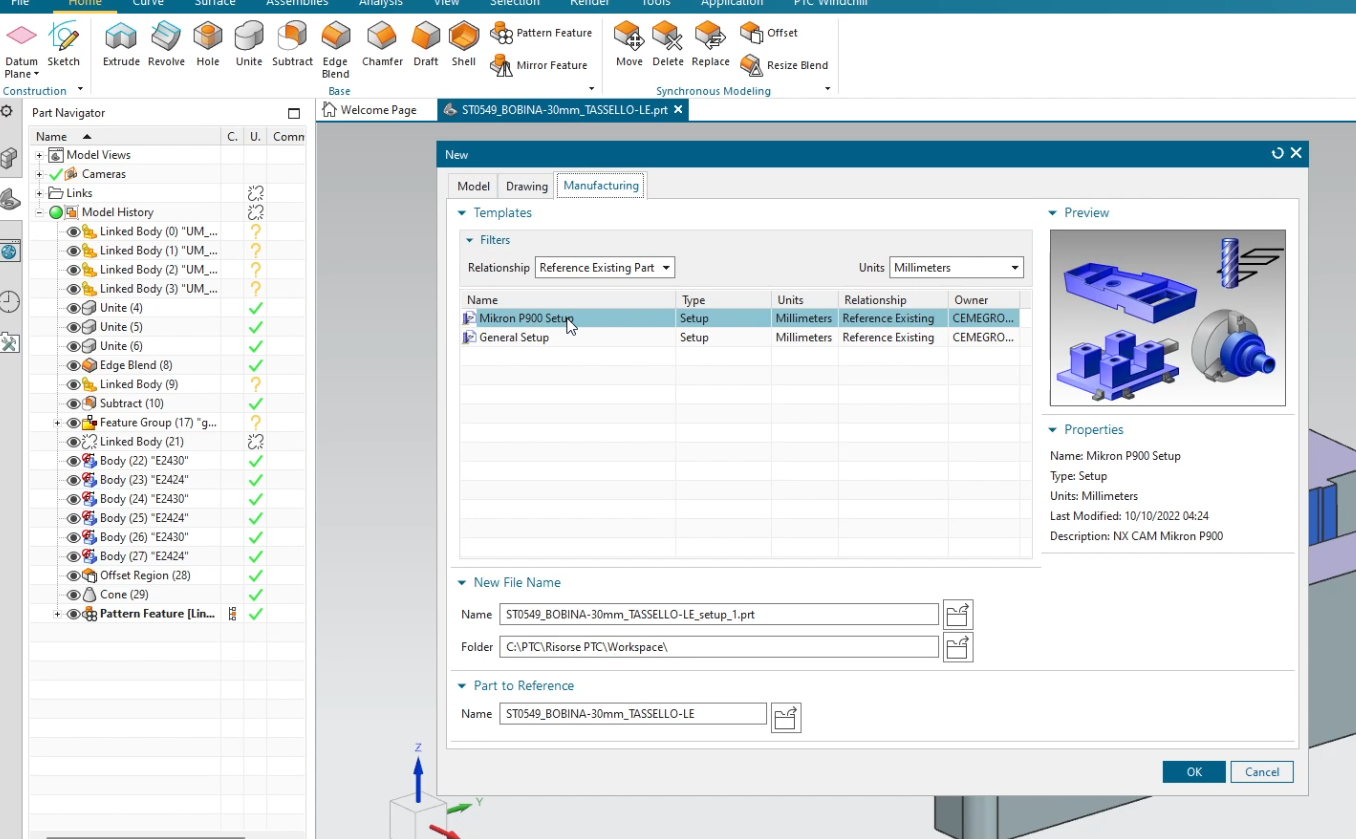Click the Cancel button
This screenshot has width=1356, height=839.
tap(1261, 771)
